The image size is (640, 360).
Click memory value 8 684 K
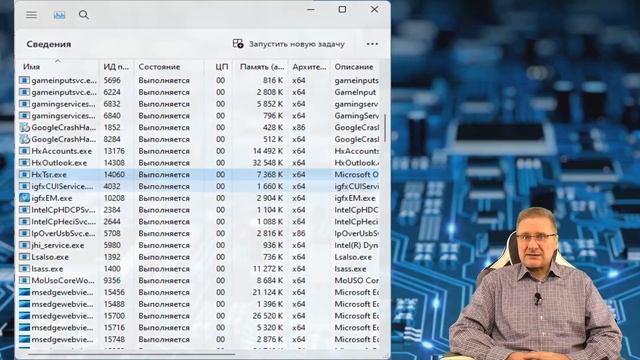coord(270,281)
